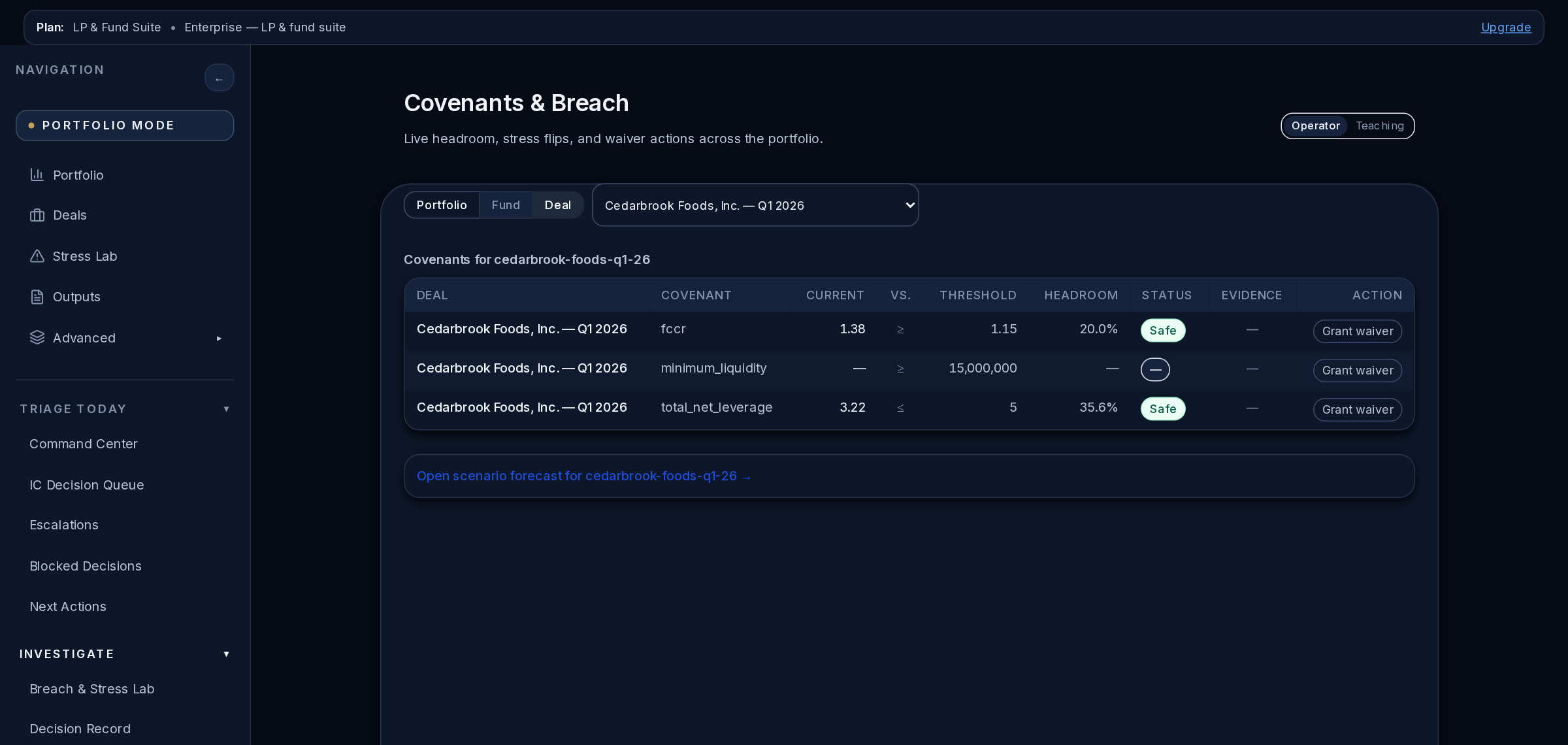The height and width of the screenshot is (745, 1568).
Task: Click the Deals briefcase icon
Action: pyautogui.click(x=37, y=215)
